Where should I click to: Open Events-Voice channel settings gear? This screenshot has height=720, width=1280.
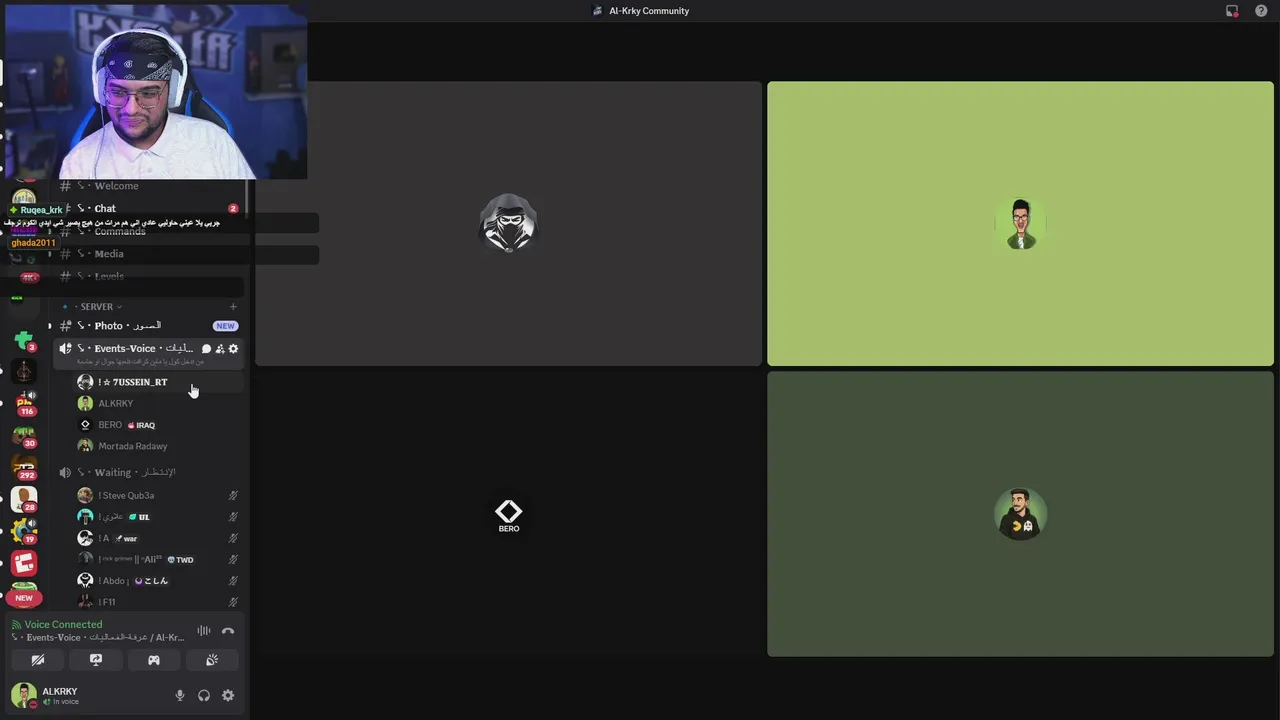point(233,349)
